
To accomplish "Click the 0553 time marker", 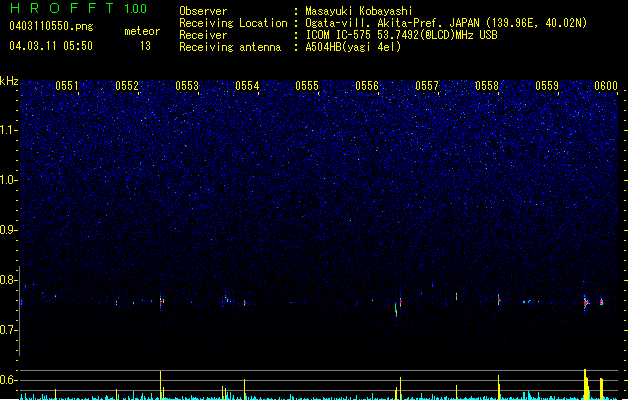I will point(187,86).
